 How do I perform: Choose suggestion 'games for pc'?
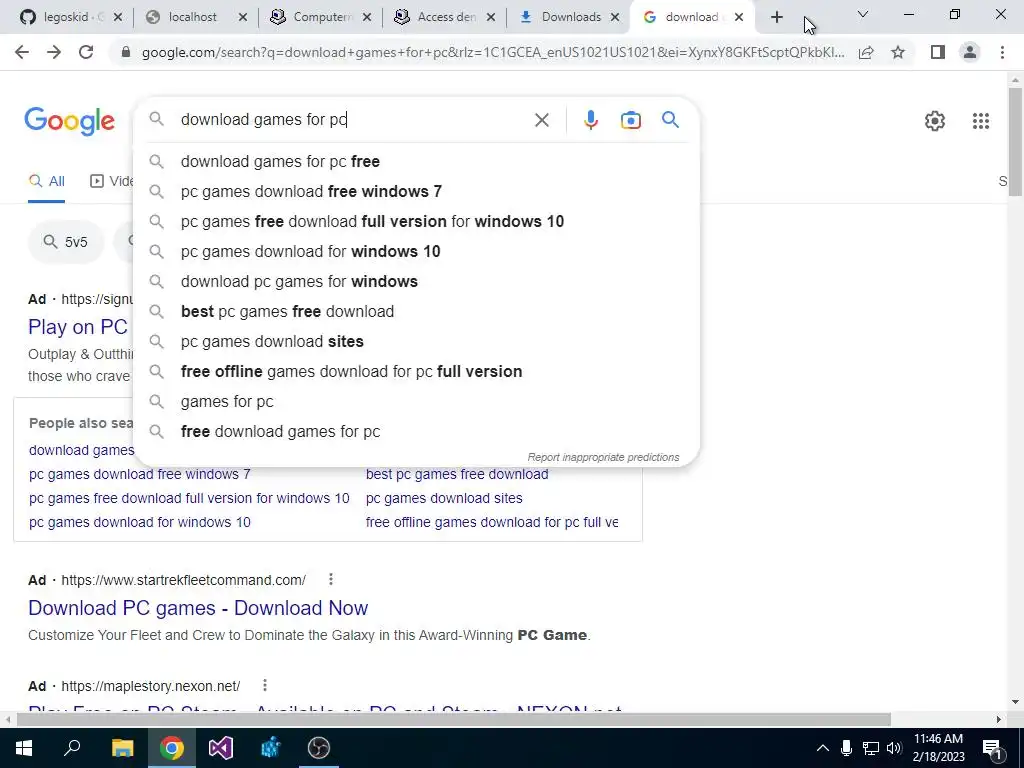click(416, 402)
